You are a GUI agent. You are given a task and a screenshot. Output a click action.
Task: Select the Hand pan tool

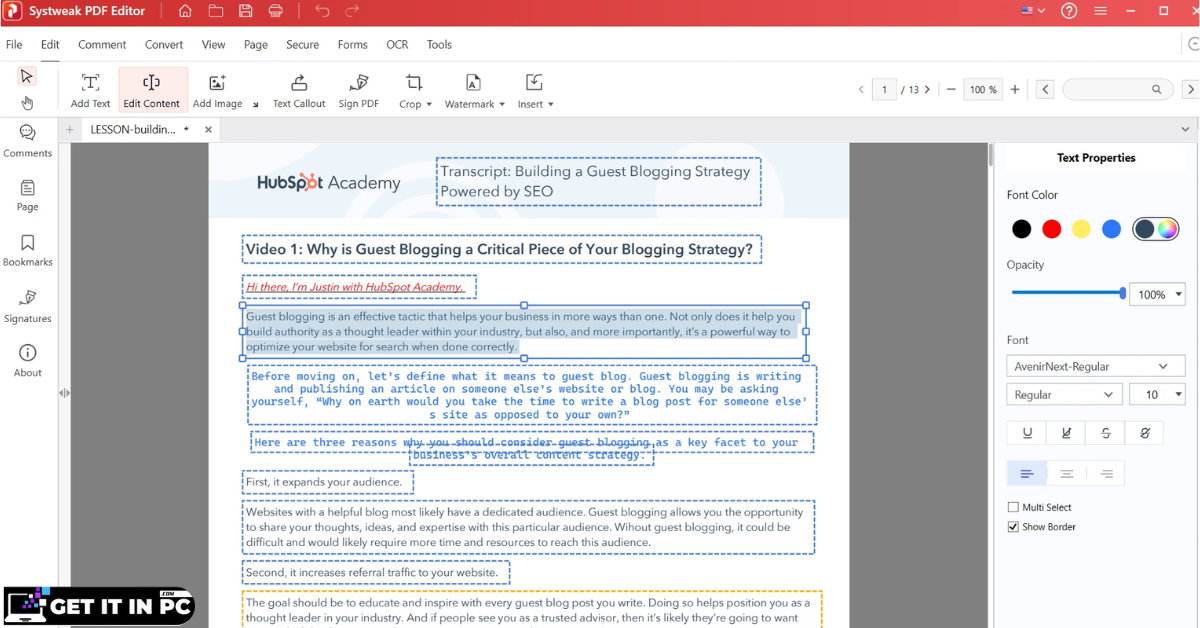[x=27, y=103]
